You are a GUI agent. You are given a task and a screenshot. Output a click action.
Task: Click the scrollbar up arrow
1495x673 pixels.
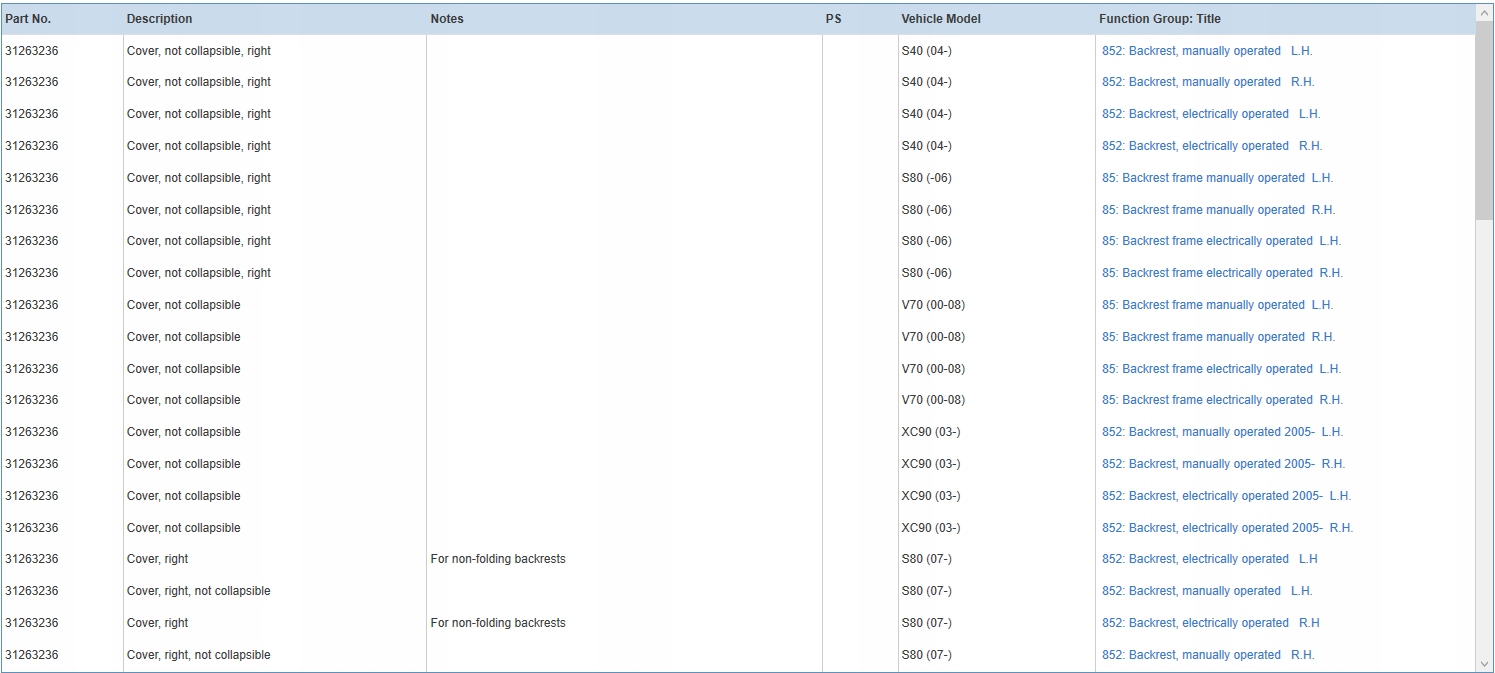click(1484, 13)
